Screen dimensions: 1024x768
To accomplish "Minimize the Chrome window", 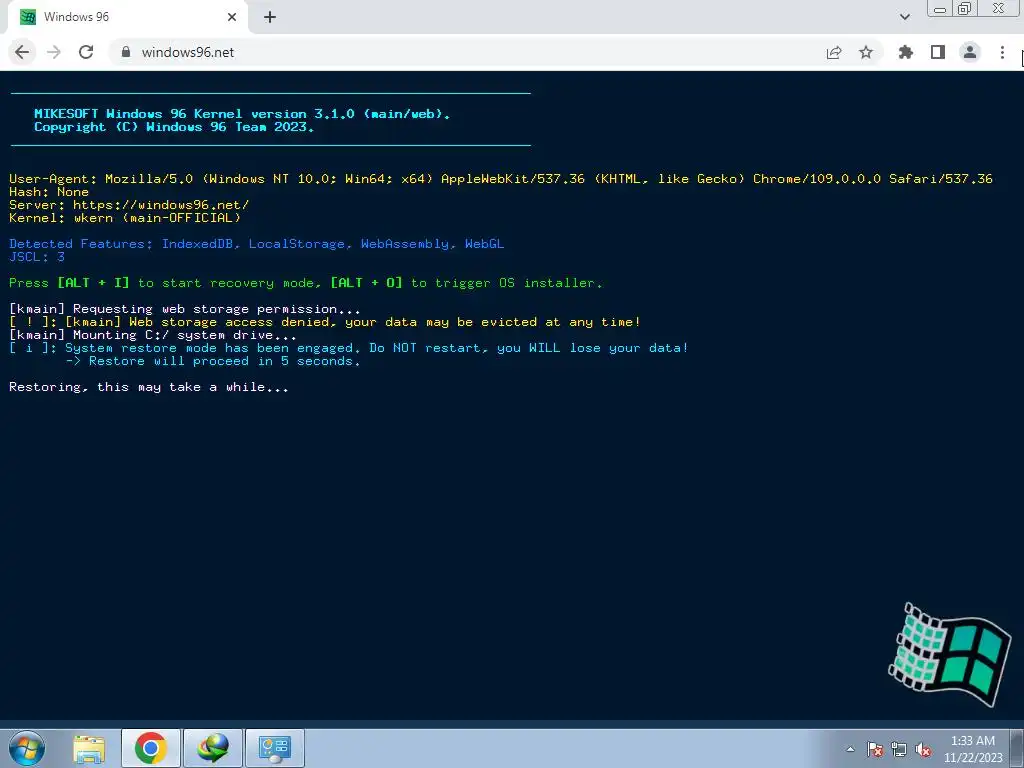I will coord(940,8).
